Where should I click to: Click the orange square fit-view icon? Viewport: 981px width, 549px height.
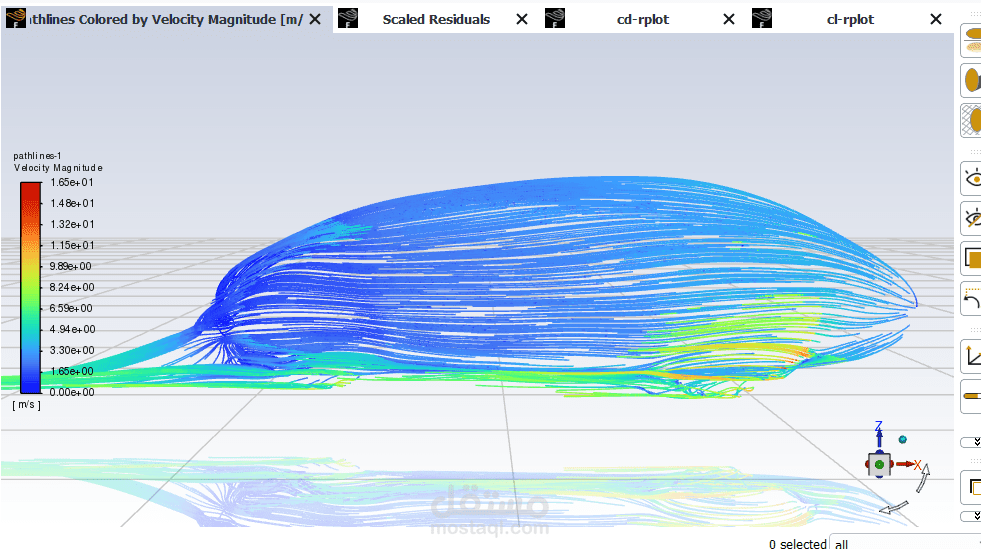click(972, 258)
